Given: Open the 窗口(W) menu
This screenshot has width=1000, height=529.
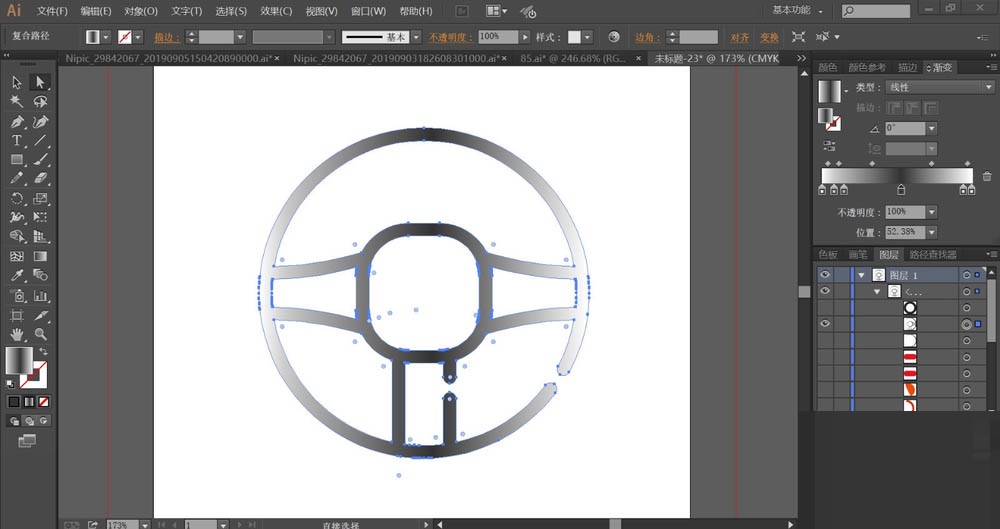Looking at the screenshot, I should coord(369,11).
